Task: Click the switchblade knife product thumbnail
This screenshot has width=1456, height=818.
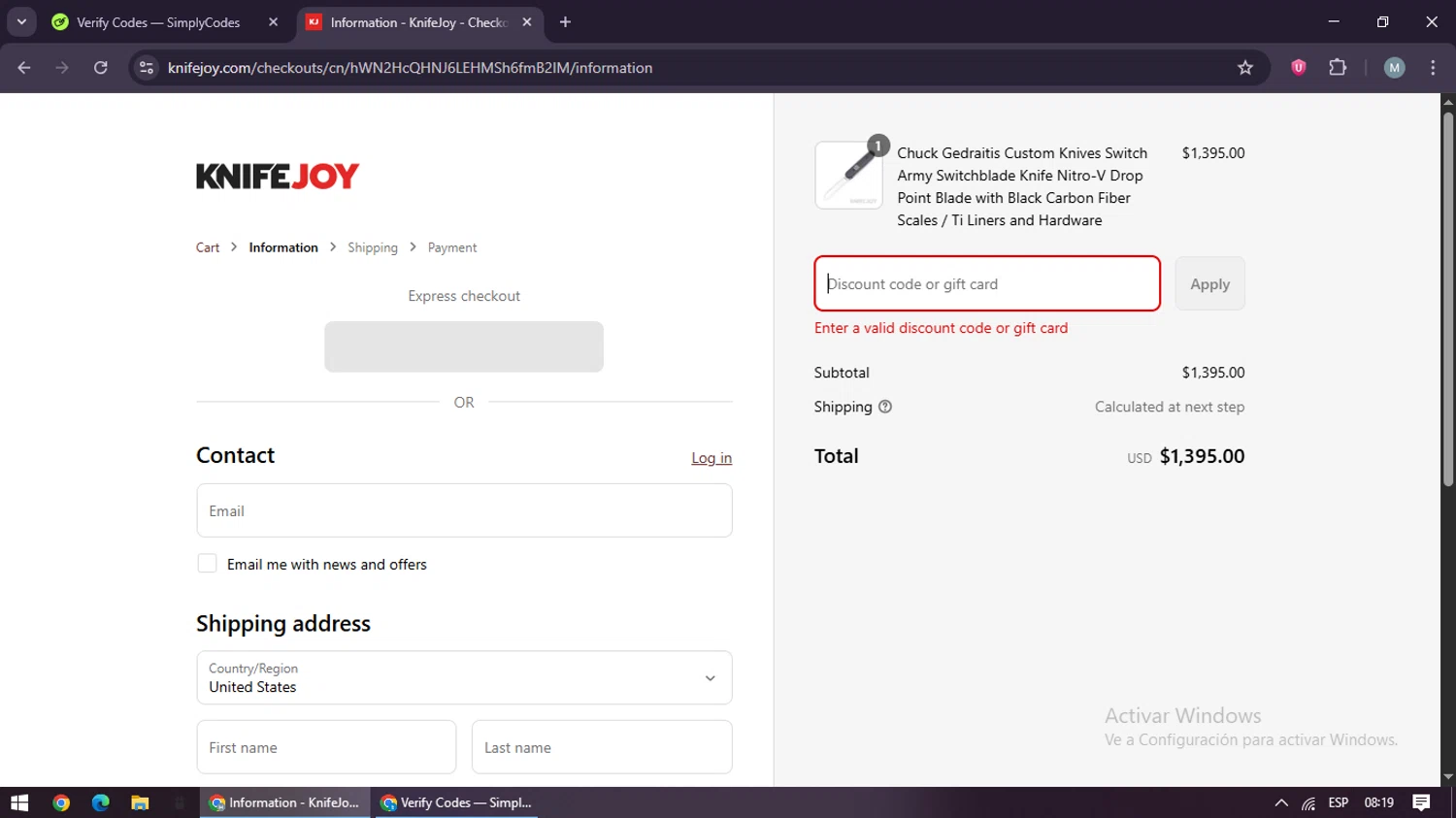Action: (848, 175)
